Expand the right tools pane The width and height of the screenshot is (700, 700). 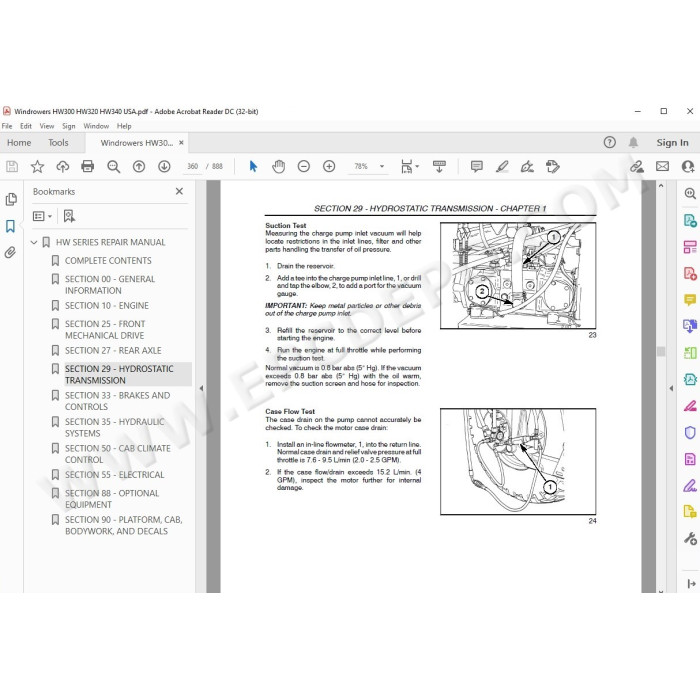[692, 583]
